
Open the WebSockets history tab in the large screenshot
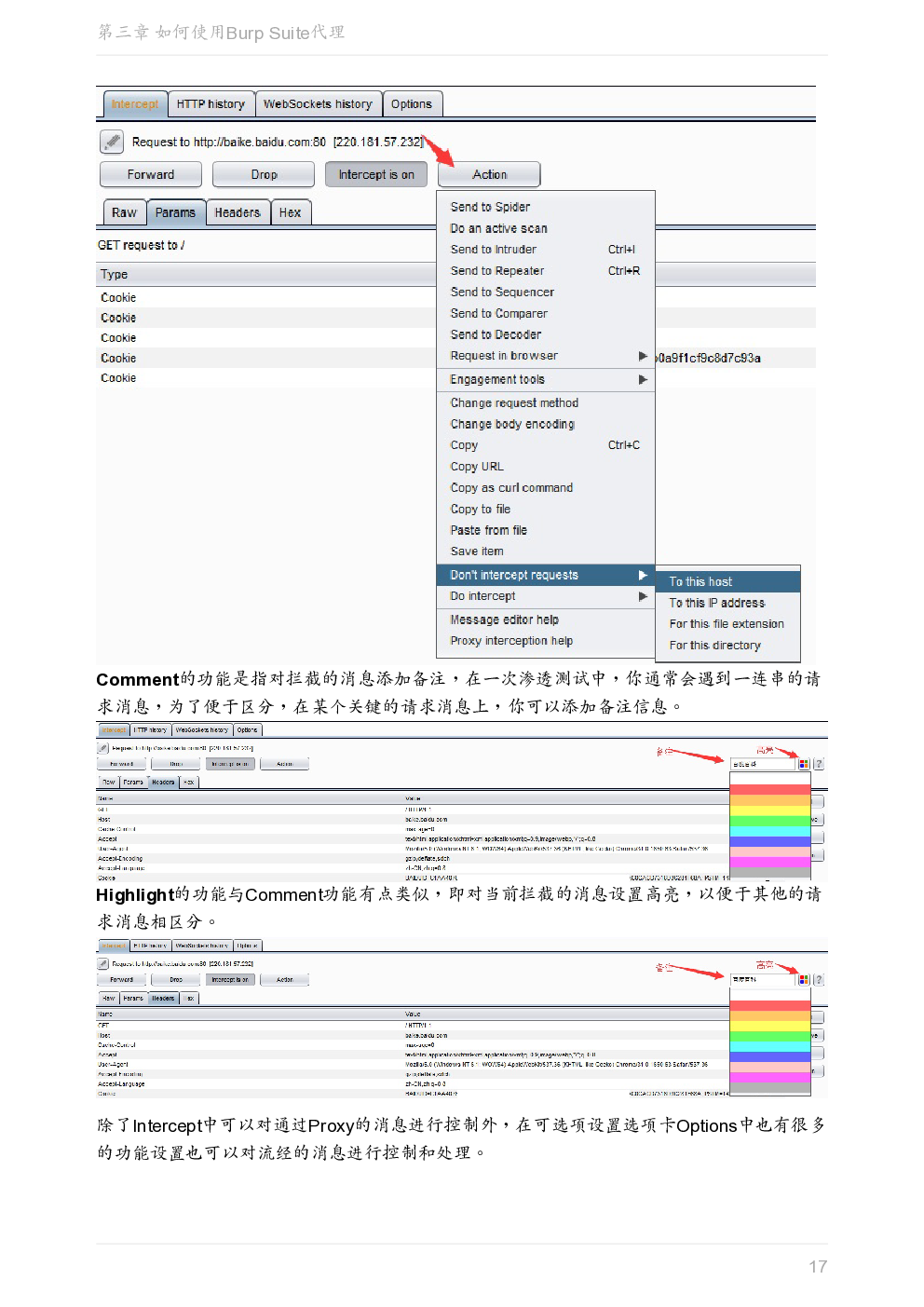[x=318, y=104]
